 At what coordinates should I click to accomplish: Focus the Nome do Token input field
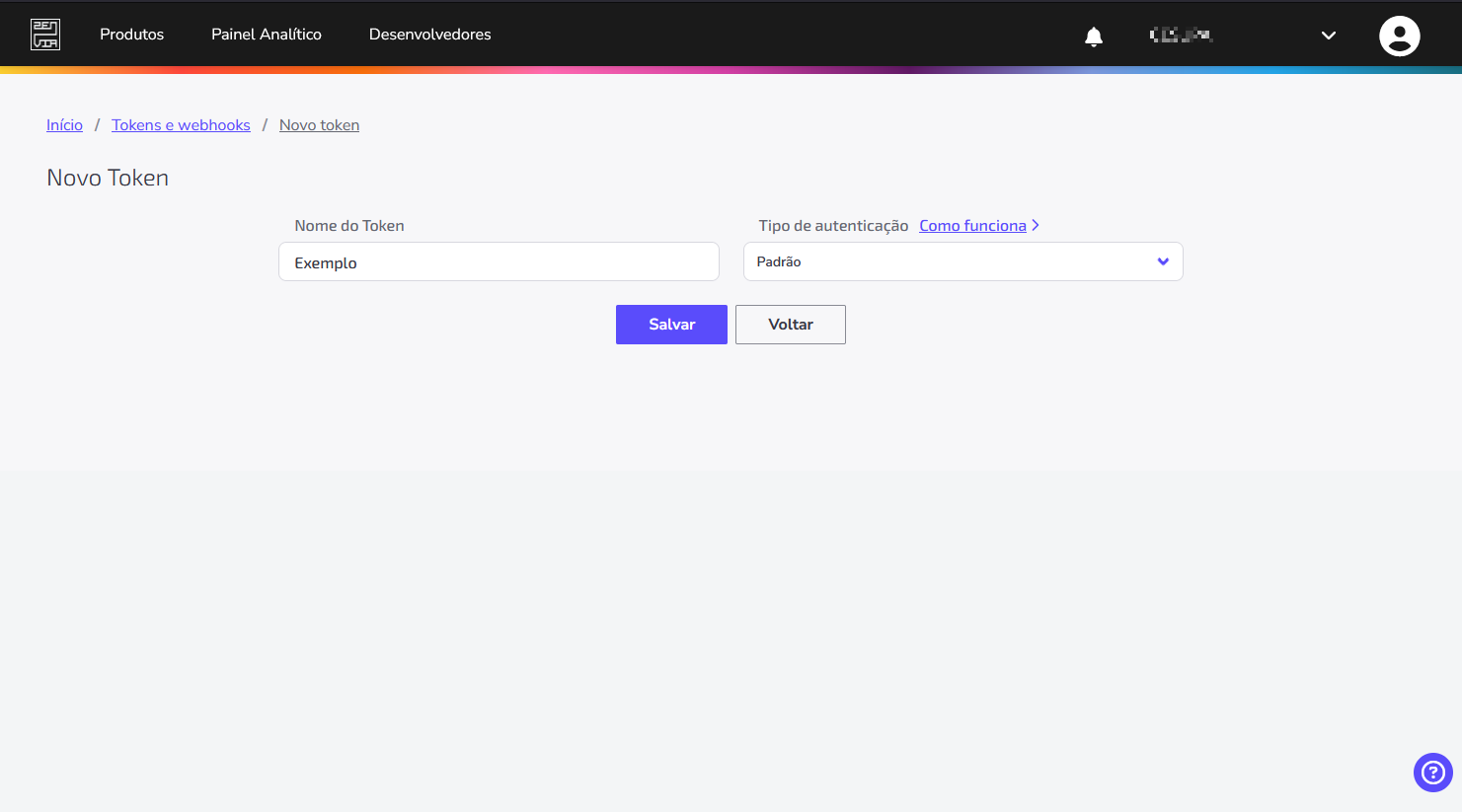499,261
